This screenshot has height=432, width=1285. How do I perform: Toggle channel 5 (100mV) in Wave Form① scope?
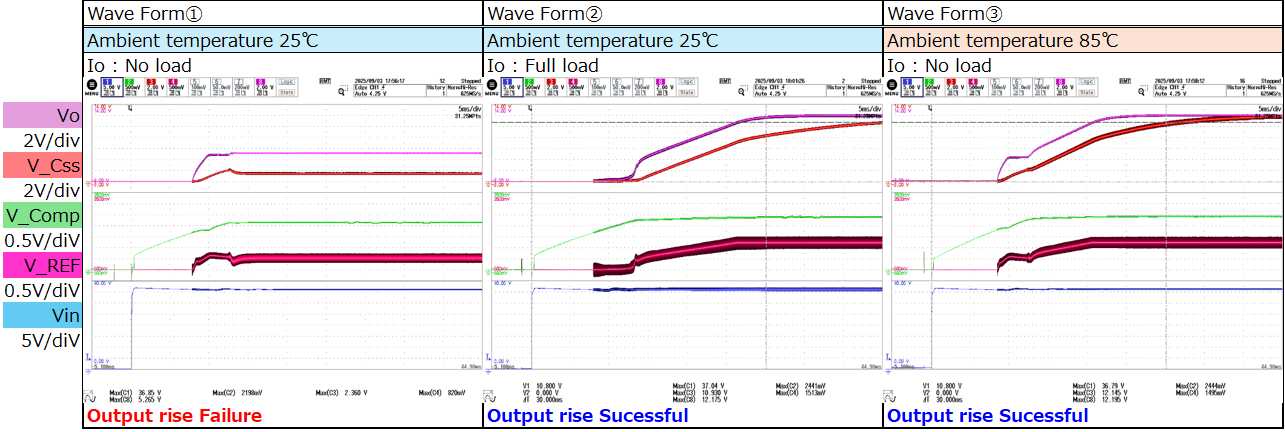pos(199,87)
